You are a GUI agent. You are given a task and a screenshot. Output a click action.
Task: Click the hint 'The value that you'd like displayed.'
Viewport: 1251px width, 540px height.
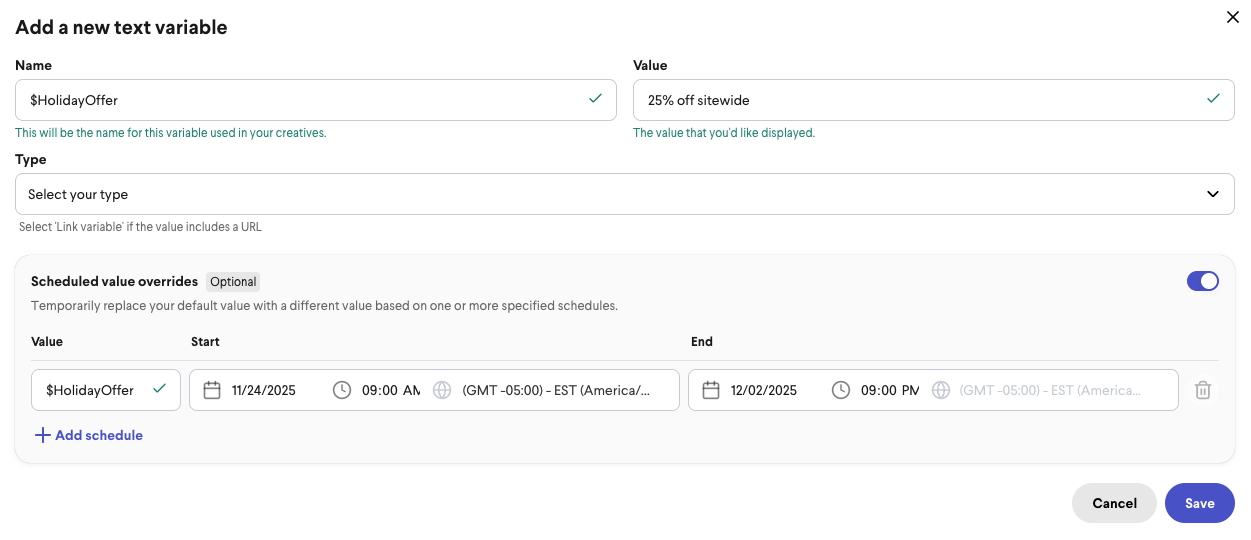click(724, 133)
